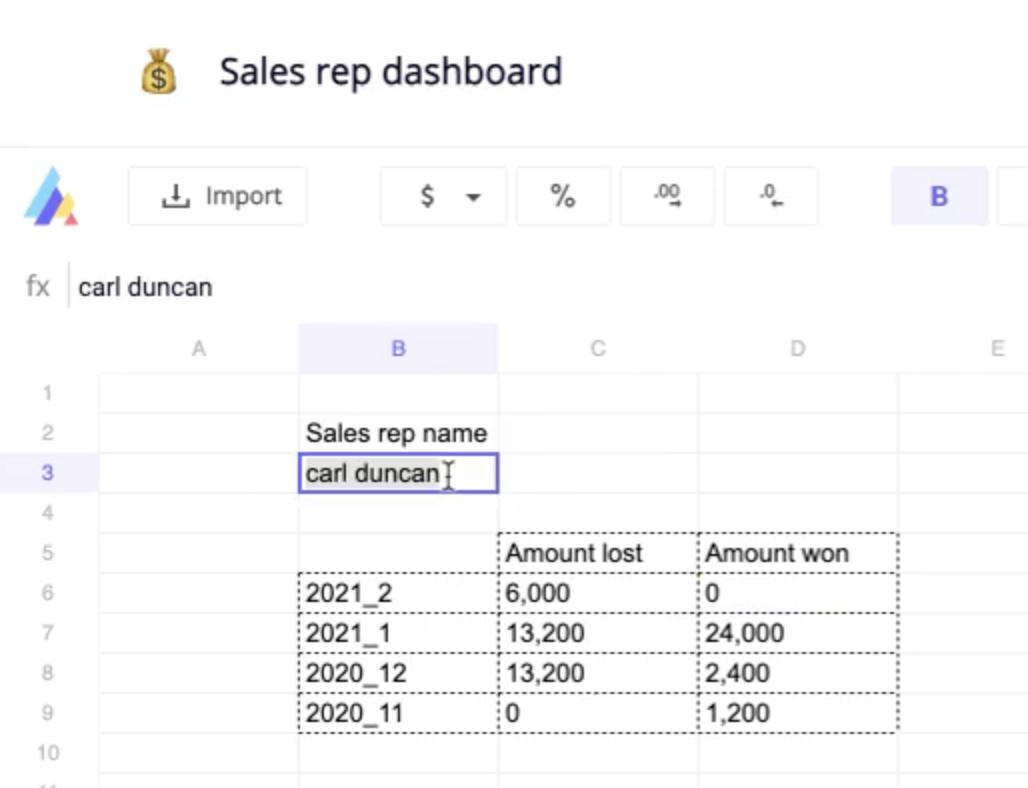Increase decimal places using the .00 icon

(x=667, y=196)
